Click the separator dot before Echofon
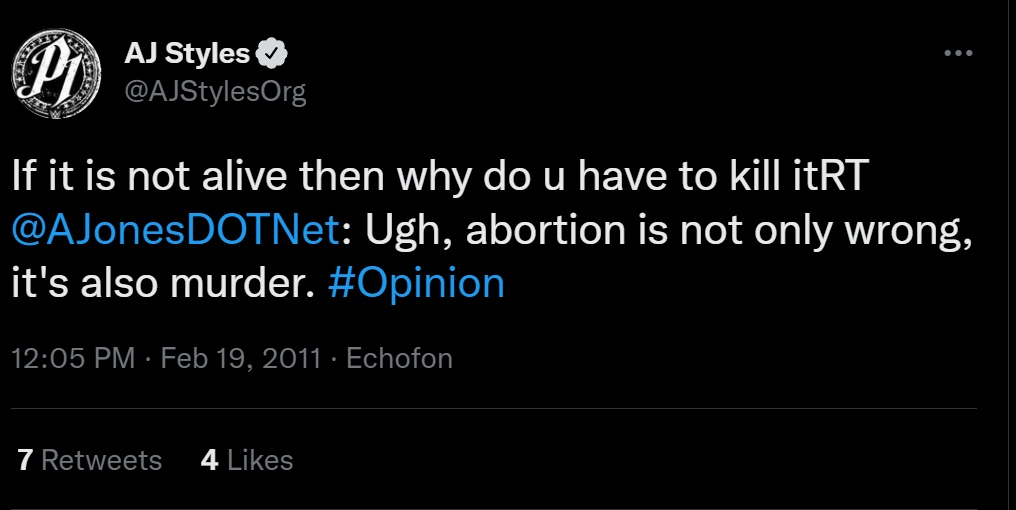This screenshot has width=1016, height=510. pos(334,358)
